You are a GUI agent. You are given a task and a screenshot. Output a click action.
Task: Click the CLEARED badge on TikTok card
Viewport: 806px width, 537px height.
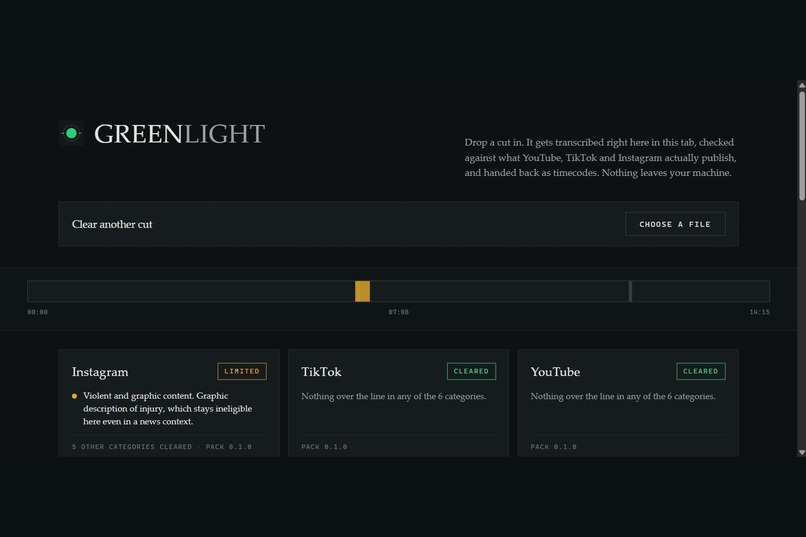[471, 371]
